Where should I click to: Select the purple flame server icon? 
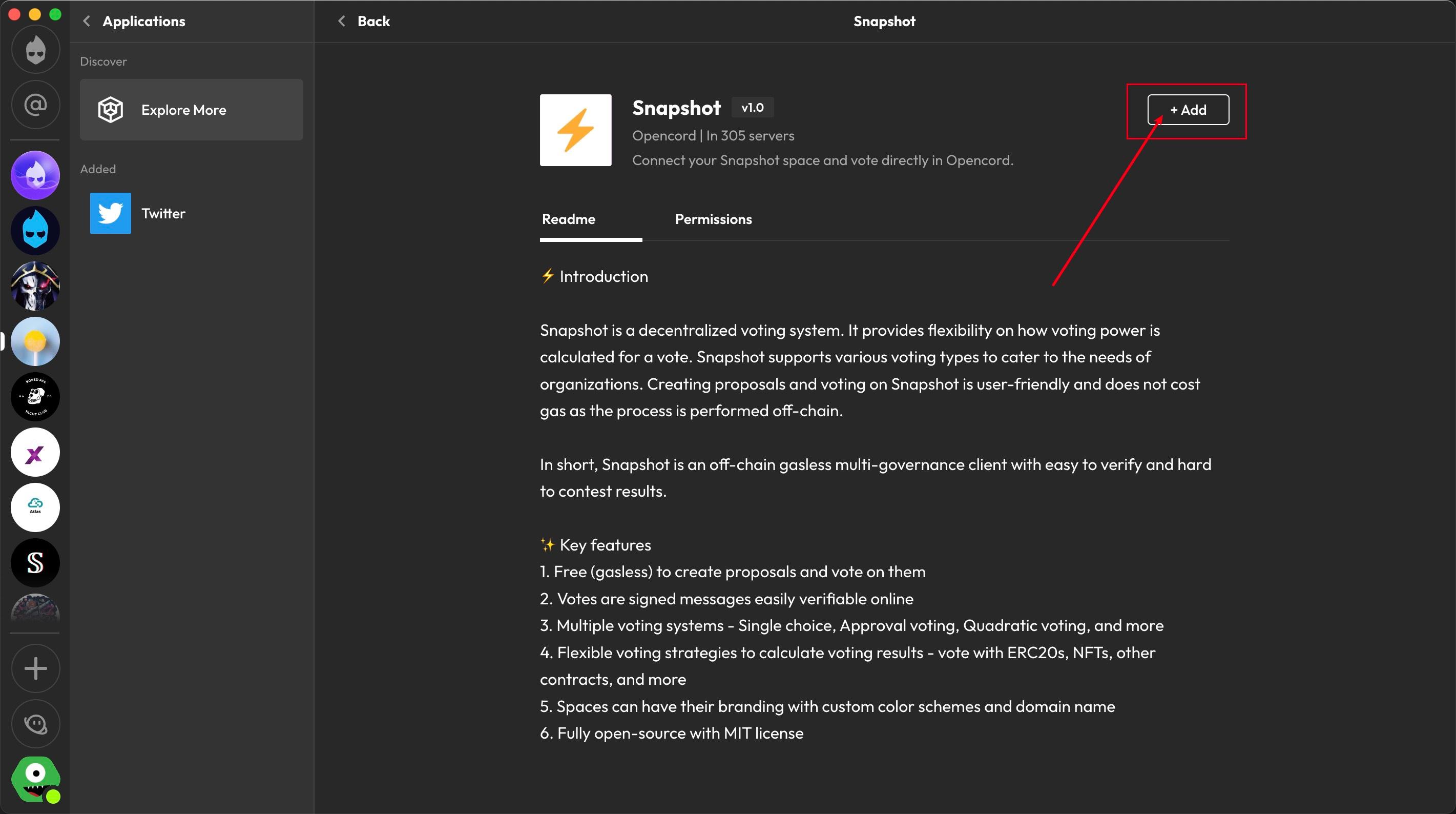36,175
